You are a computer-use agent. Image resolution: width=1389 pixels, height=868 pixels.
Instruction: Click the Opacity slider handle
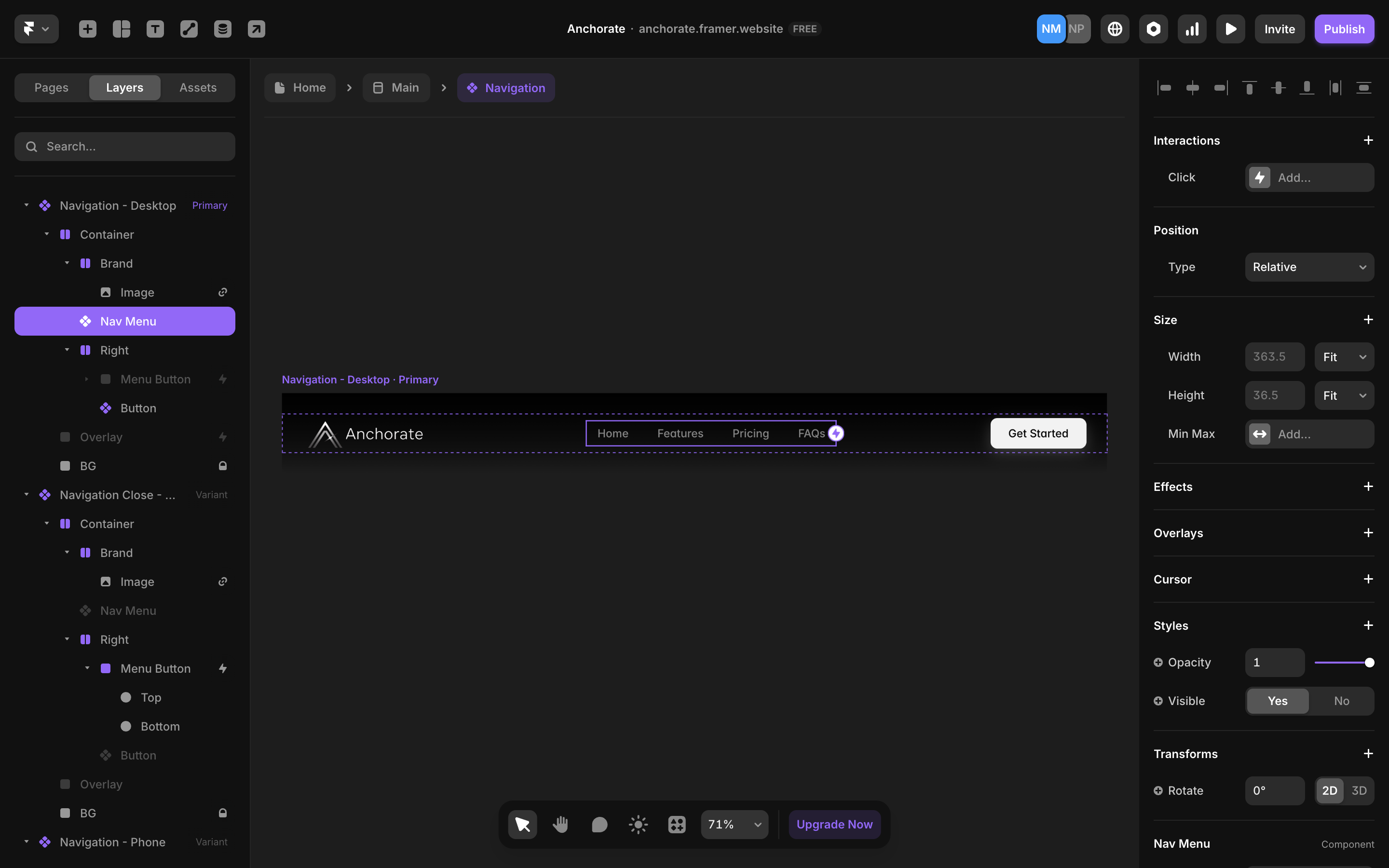click(x=1370, y=663)
